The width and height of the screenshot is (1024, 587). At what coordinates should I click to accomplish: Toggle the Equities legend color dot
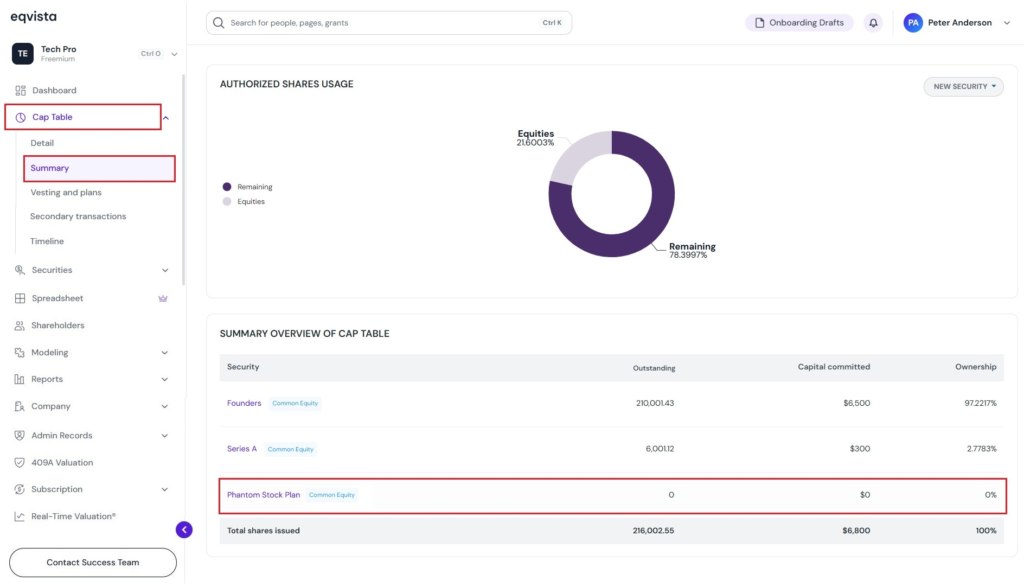[227, 202]
